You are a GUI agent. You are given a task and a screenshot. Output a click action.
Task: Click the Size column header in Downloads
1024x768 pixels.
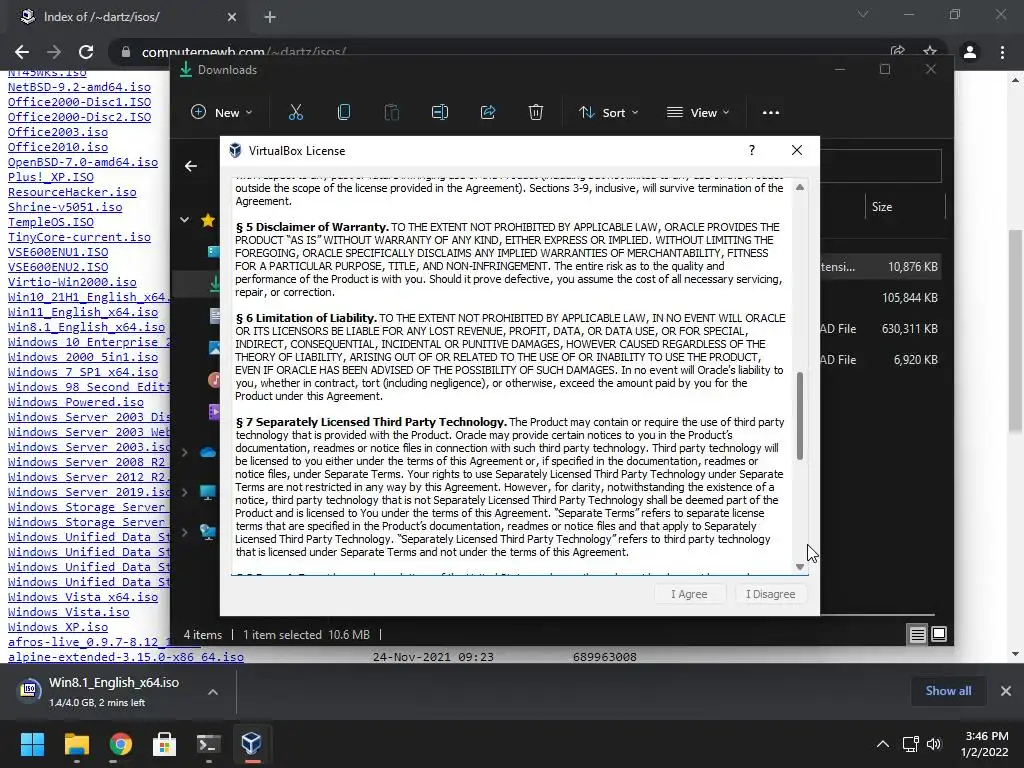(x=904, y=207)
